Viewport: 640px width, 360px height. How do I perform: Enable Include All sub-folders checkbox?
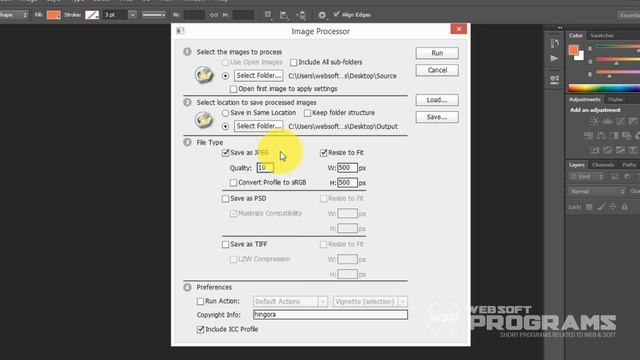tap(293, 62)
